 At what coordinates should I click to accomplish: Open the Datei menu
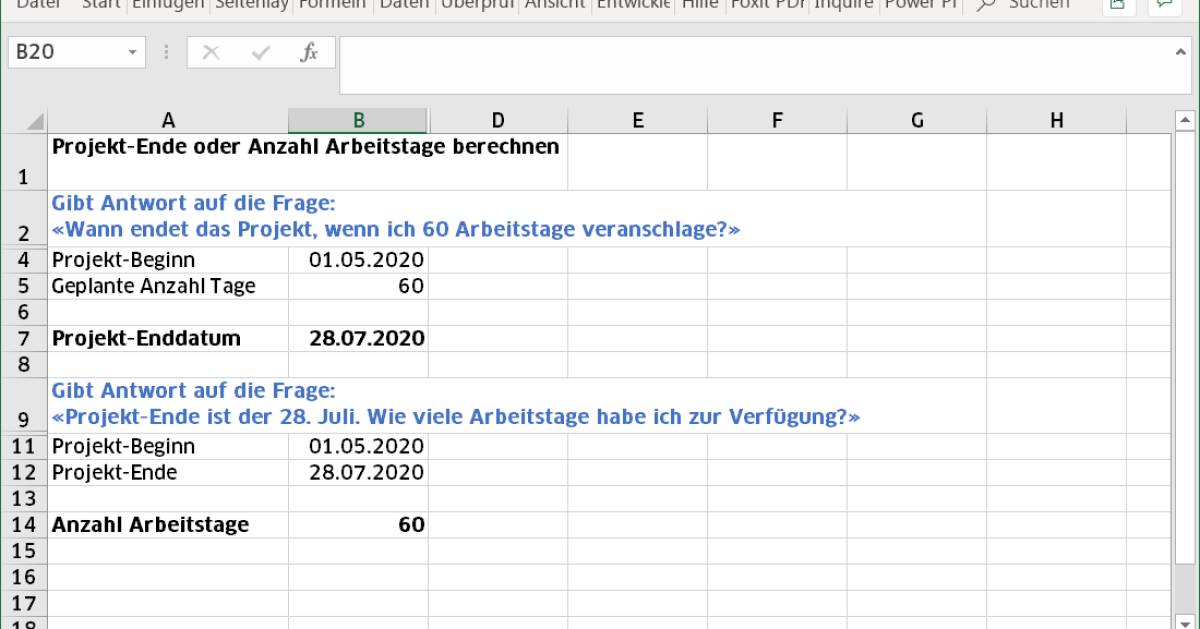click(38, 4)
